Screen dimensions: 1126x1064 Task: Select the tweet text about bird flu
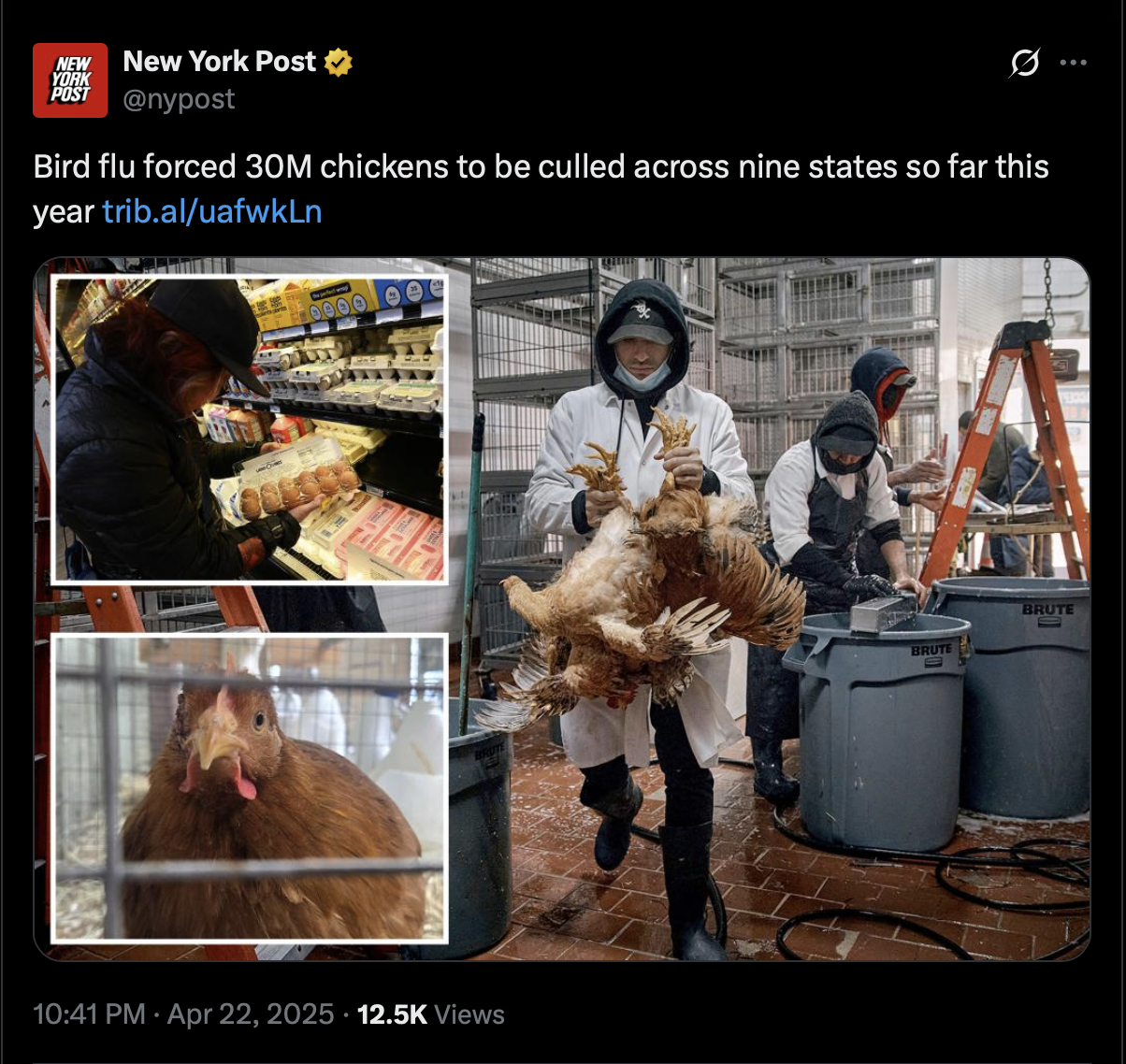pyautogui.click(x=541, y=189)
